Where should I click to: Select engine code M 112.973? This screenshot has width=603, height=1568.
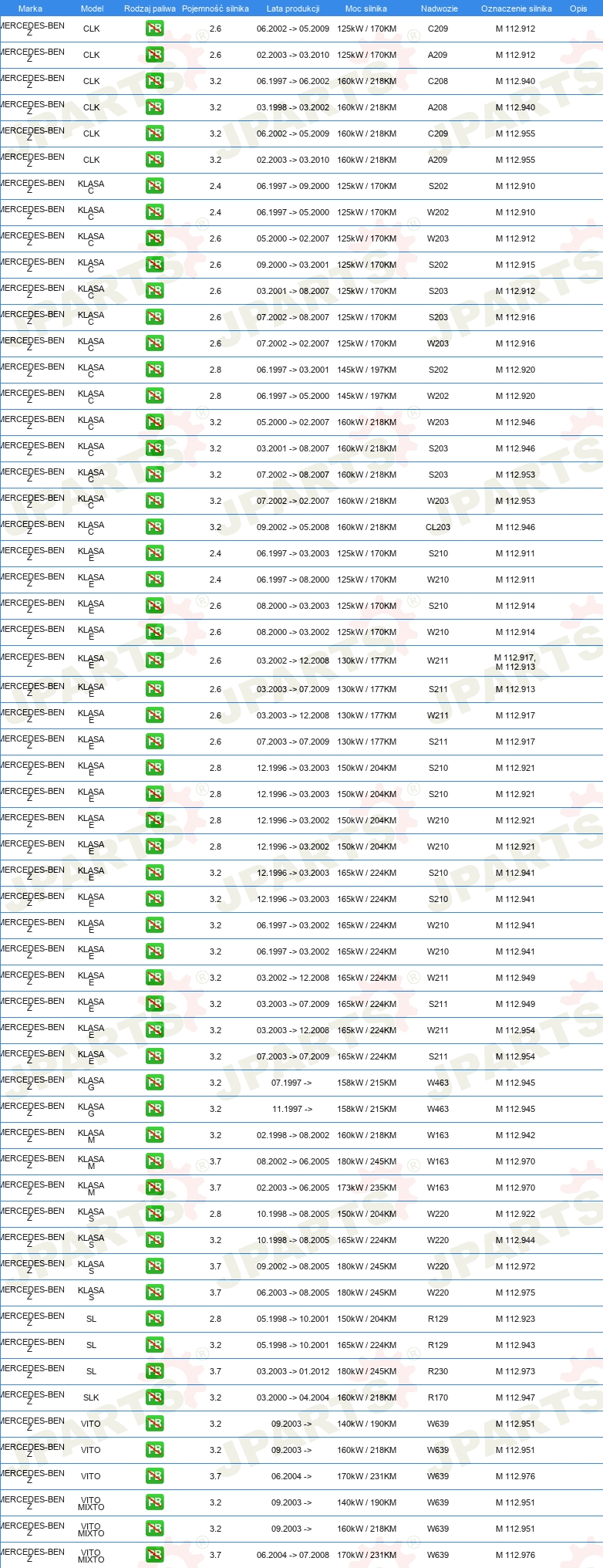515,1371
